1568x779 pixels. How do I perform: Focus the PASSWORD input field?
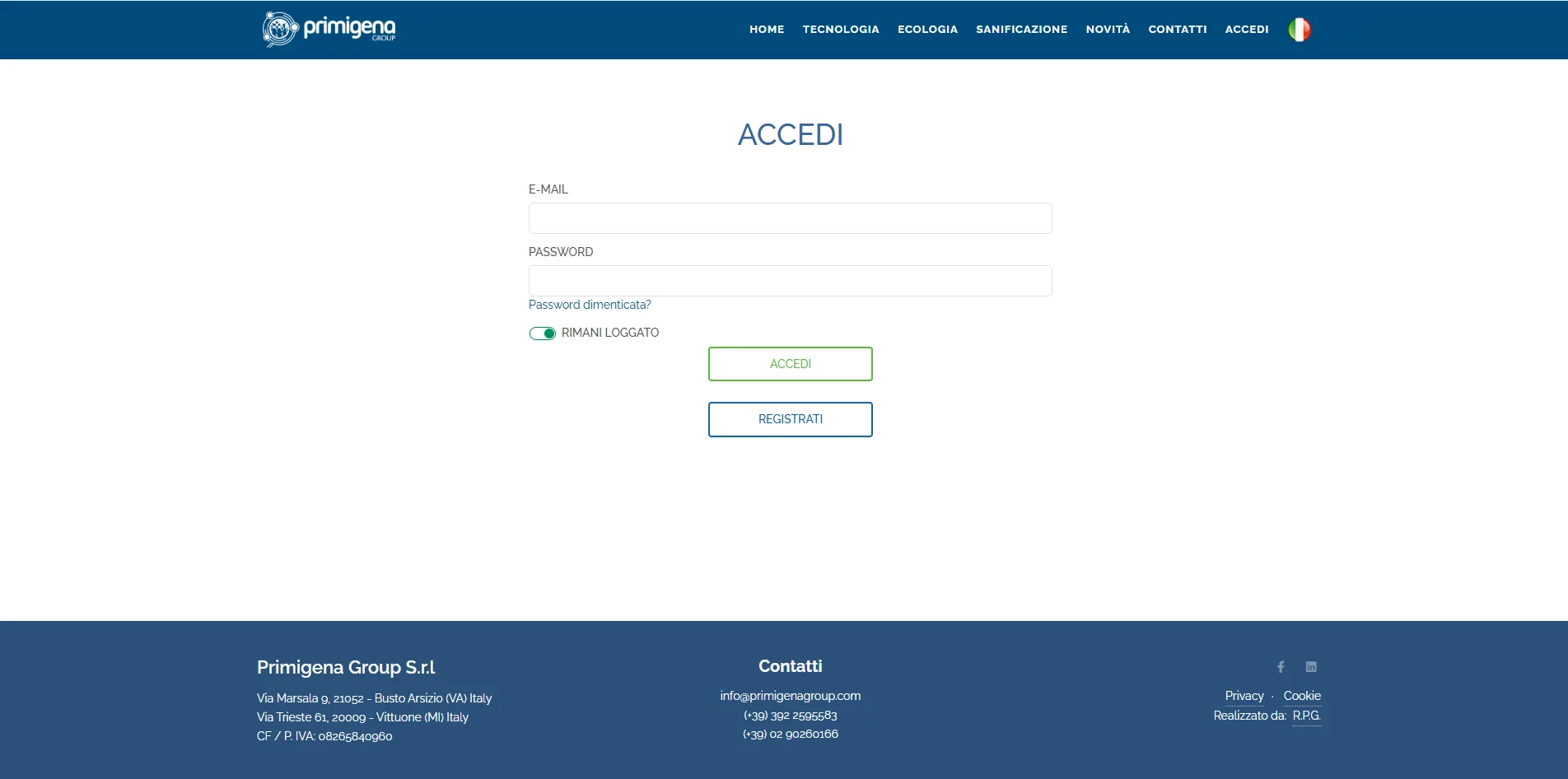pyautogui.click(x=791, y=281)
